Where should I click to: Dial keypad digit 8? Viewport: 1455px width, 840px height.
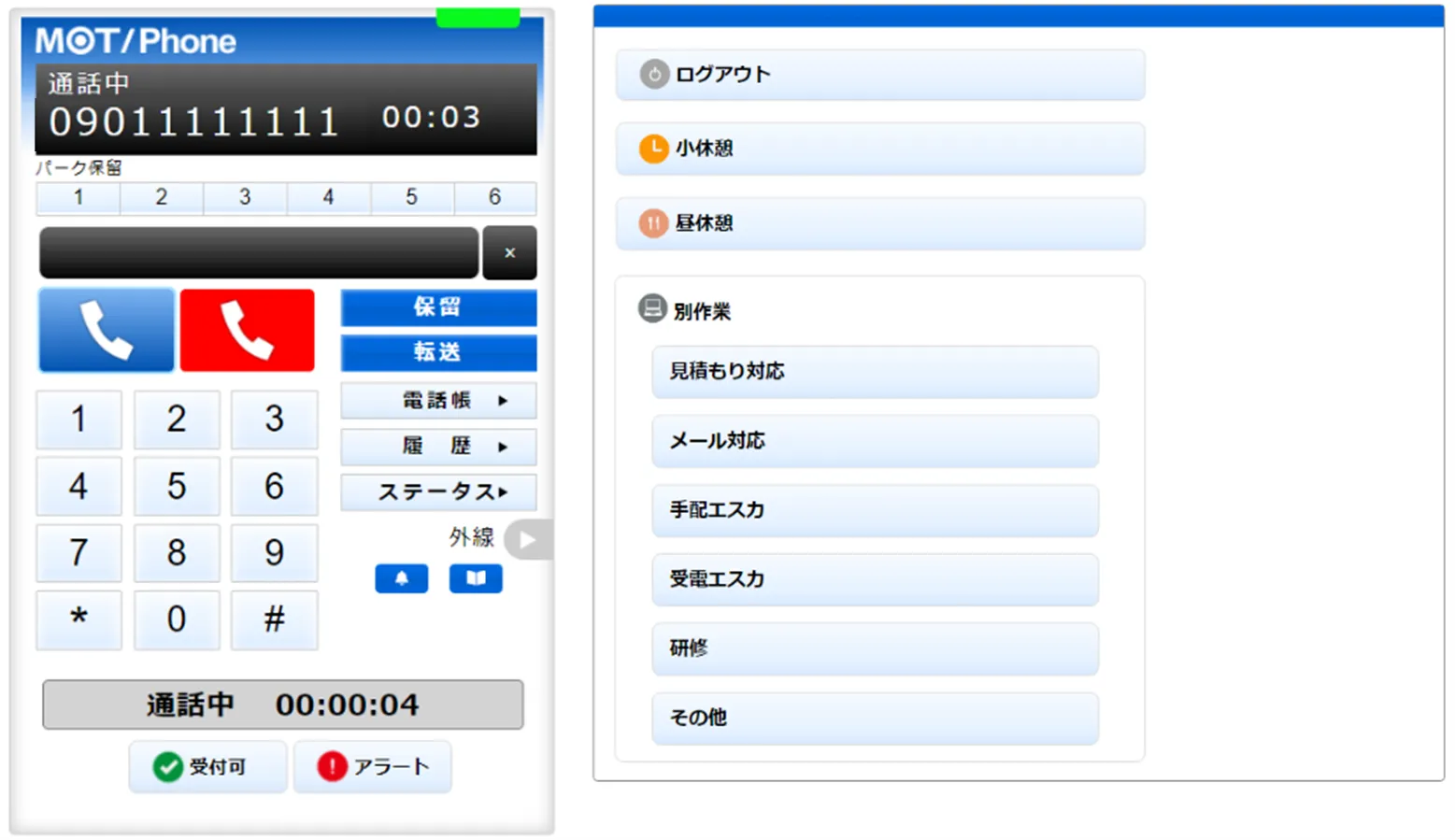pyautogui.click(x=177, y=553)
